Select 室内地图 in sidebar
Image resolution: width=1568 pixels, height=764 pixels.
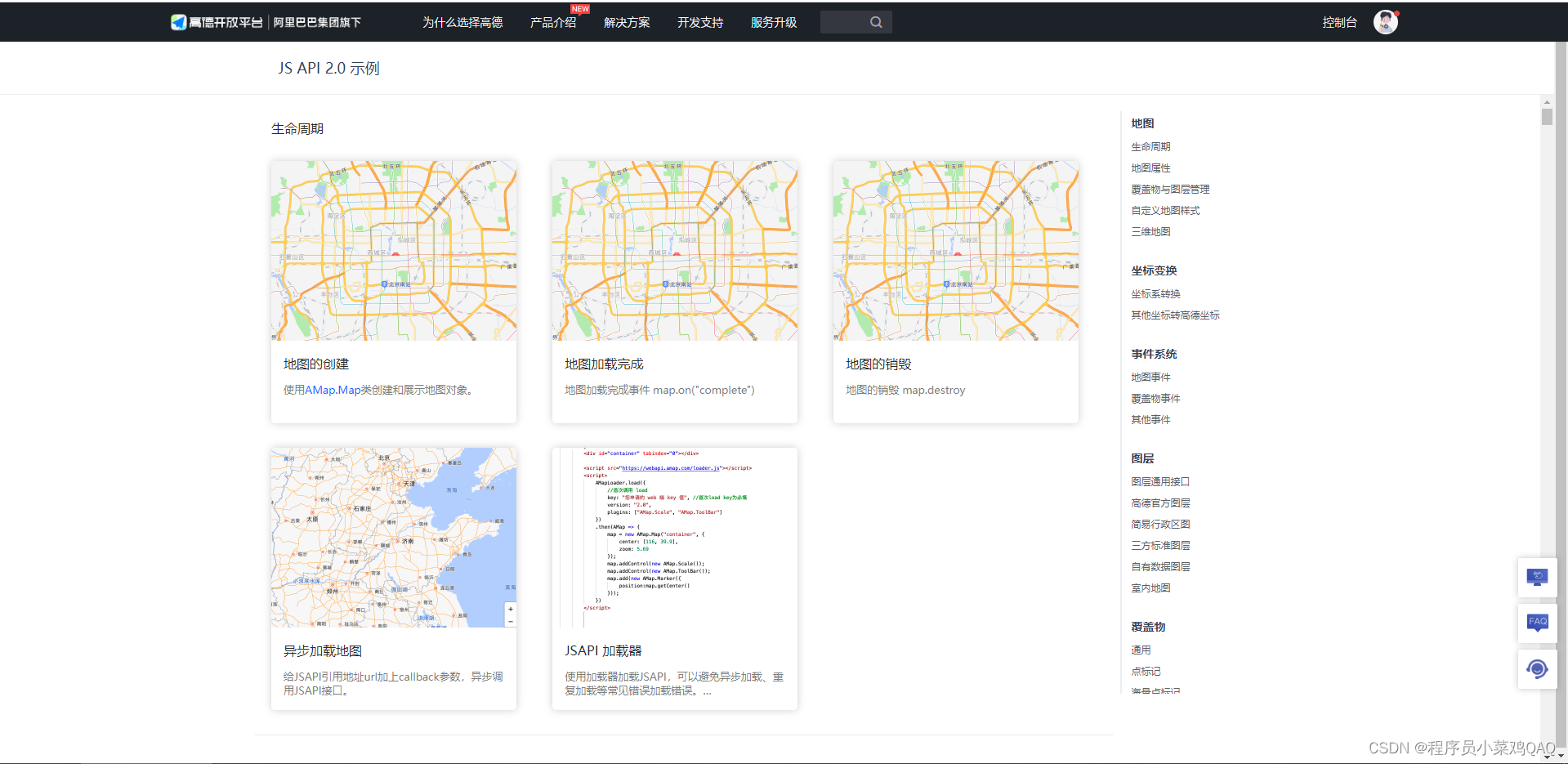[x=1150, y=588]
